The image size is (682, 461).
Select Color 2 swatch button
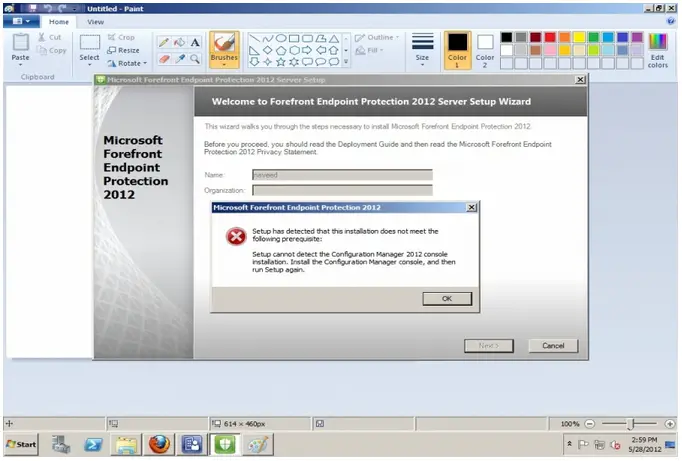[485, 50]
